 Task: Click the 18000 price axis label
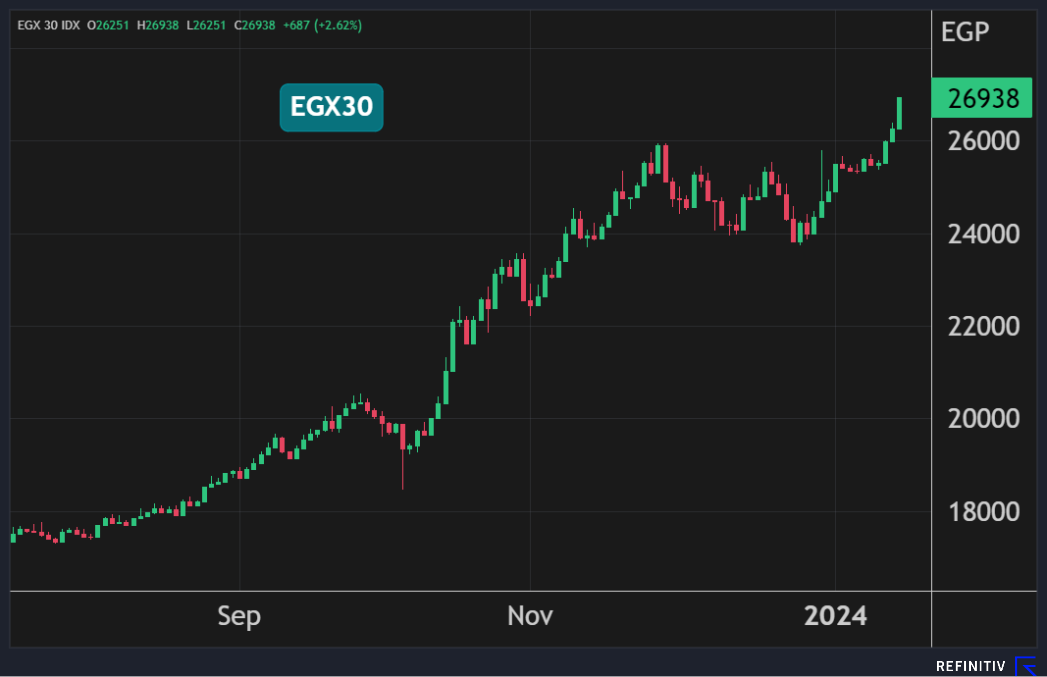984,512
